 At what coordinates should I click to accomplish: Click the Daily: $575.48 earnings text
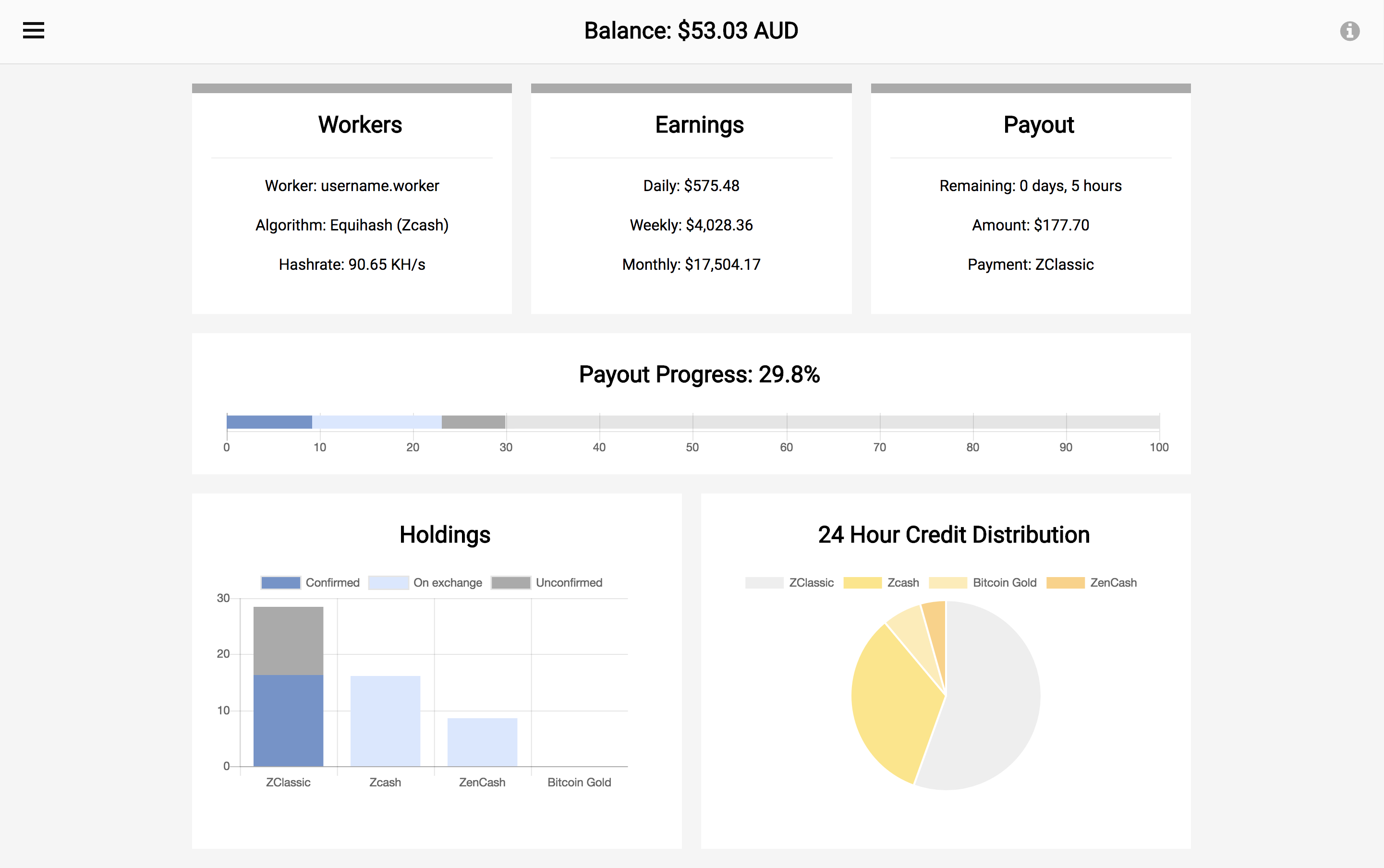click(x=692, y=186)
